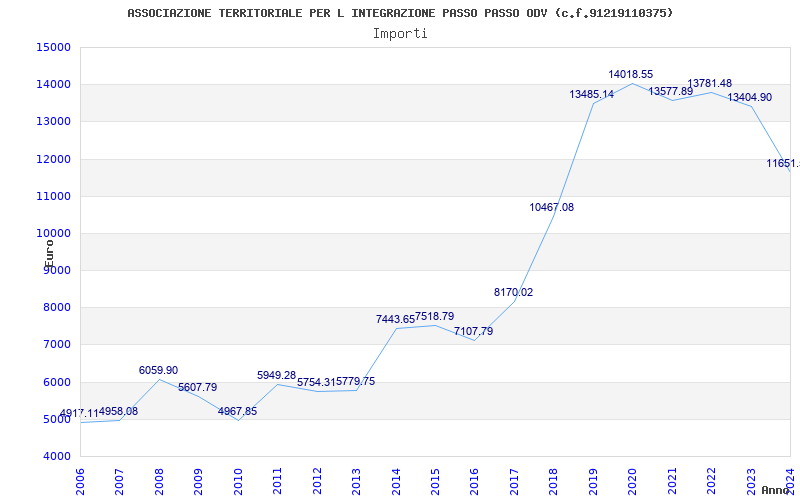The height and width of the screenshot is (500, 800).
Task: Click the 2015 x-axis year label
Action: (435, 482)
